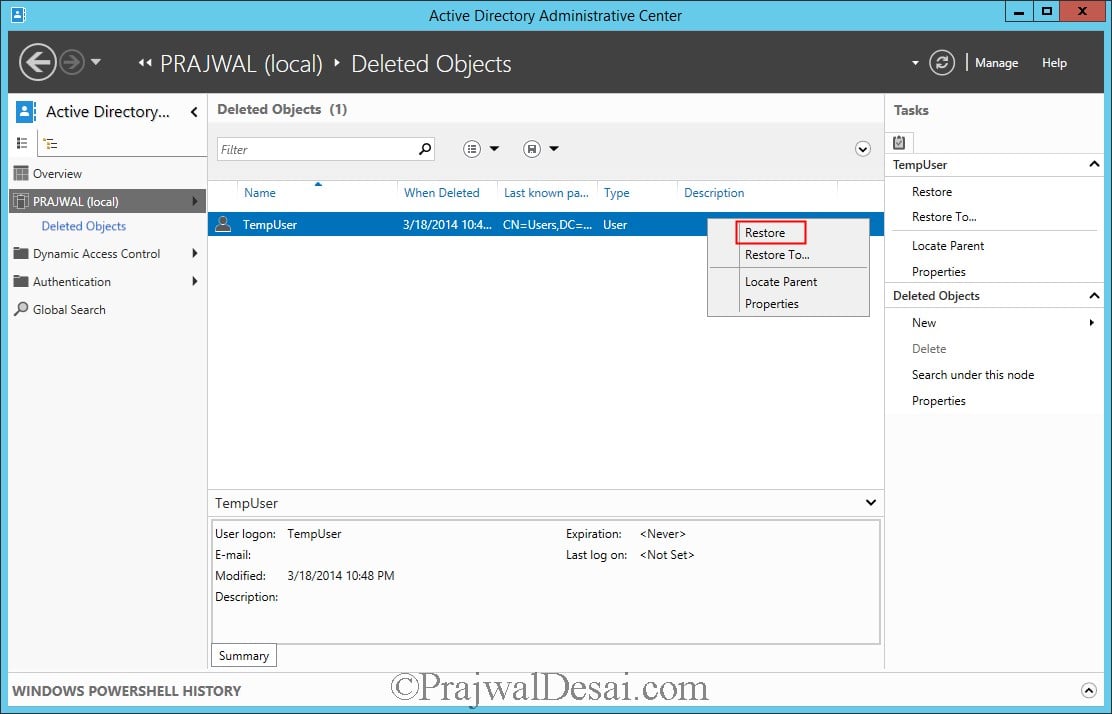This screenshot has width=1112, height=714.
Task: Select the Authentication node
Action: pyautogui.click(x=72, y=281)
